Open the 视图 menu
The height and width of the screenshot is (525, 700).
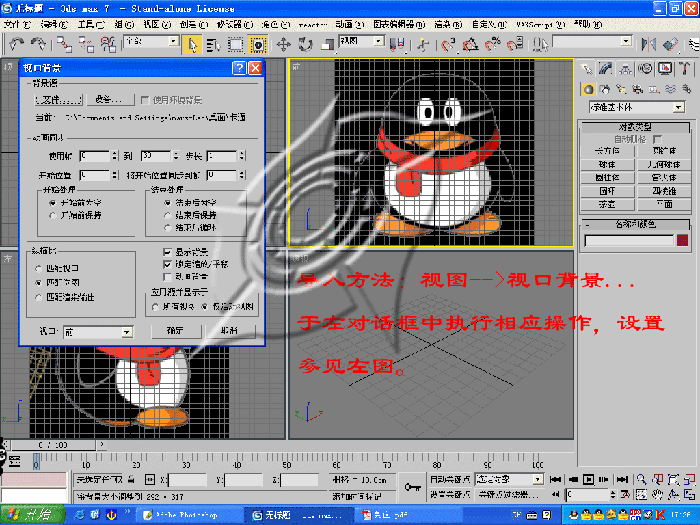[157, 25]
